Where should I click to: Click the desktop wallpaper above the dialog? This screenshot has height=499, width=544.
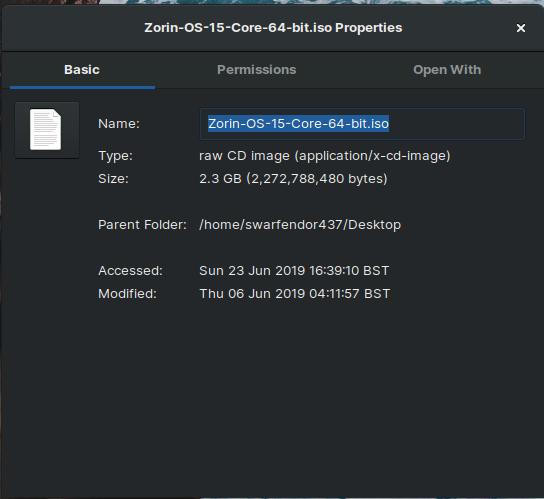(x=312, y=2)
